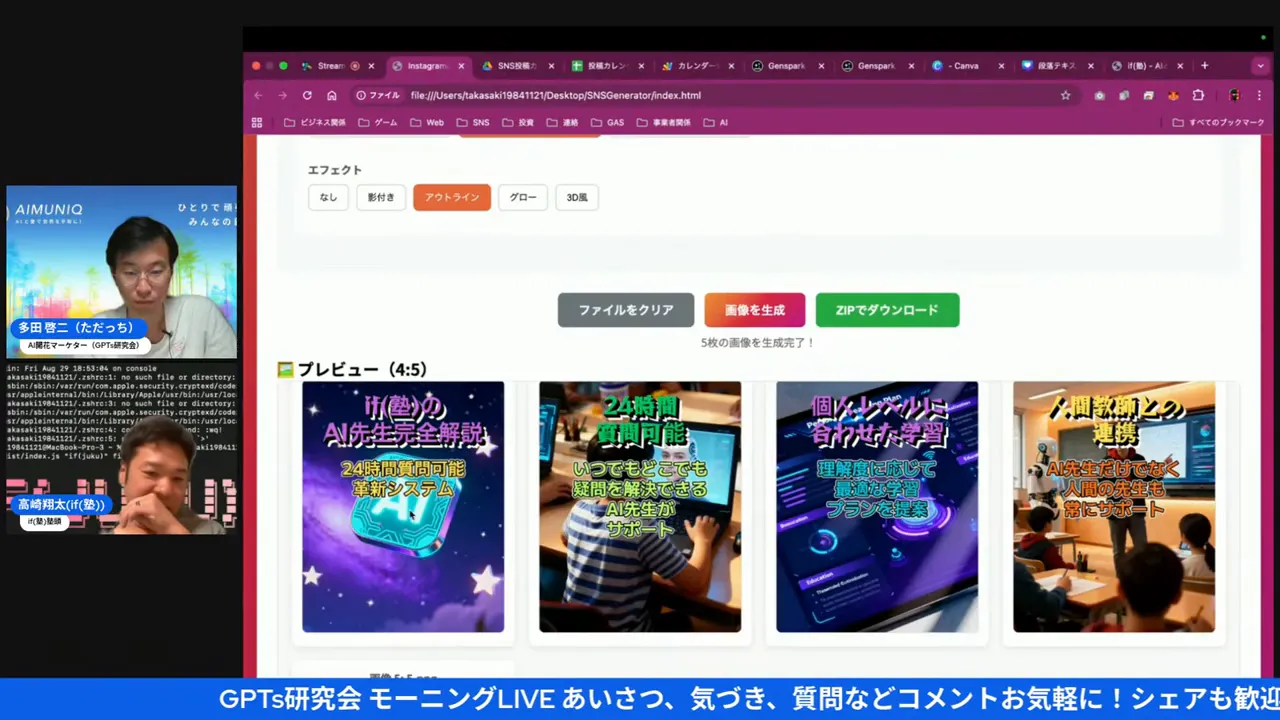Image resolution: width=1280 pixels, height=720 pixels.
Task: Bookmark this page with the star icon
Action: click(1065, 95)
